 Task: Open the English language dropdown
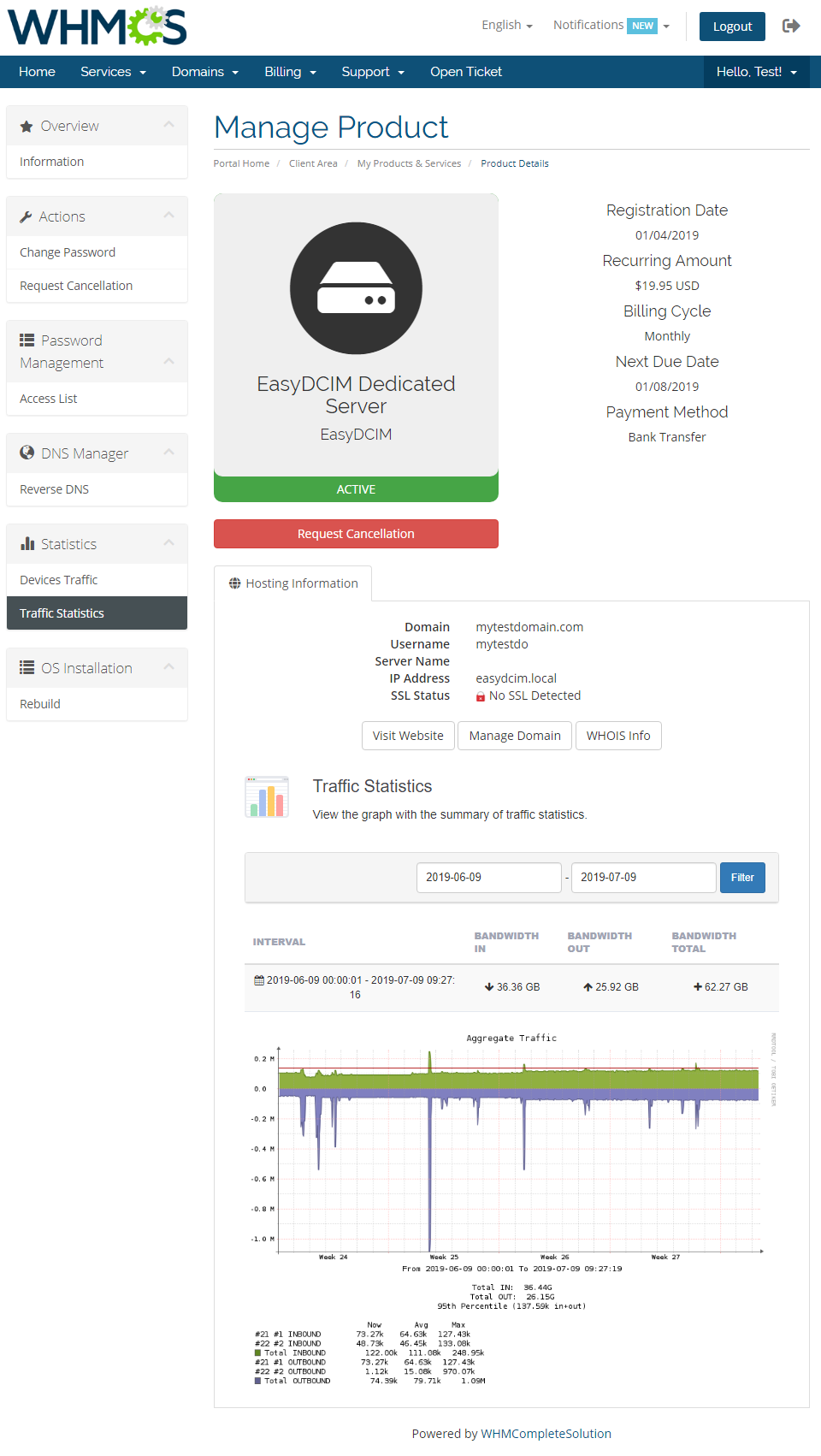click(x=507, y=25)
